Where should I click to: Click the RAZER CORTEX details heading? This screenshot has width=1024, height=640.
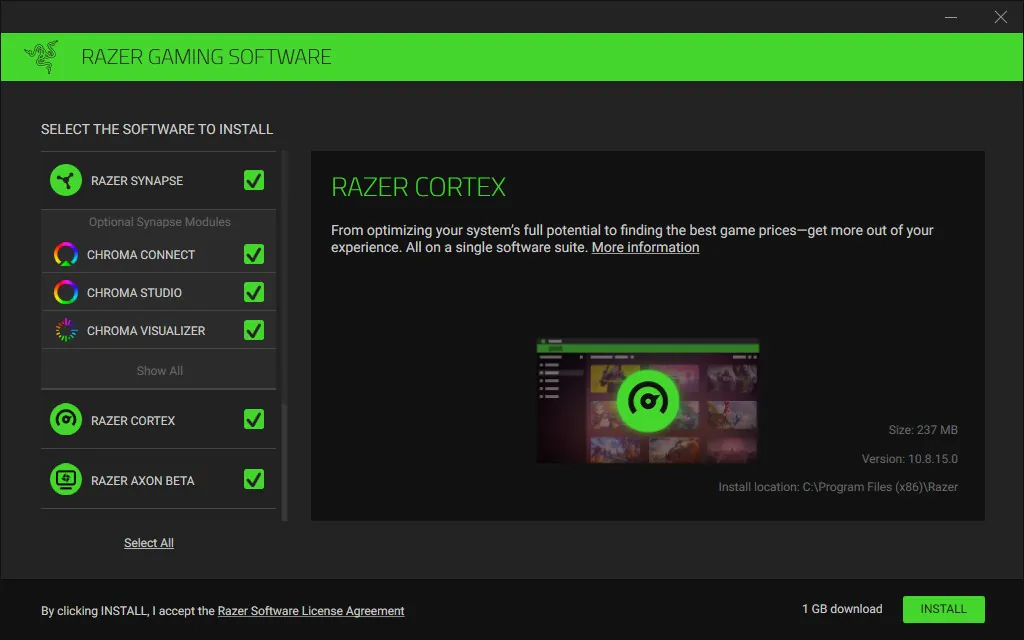418,187
